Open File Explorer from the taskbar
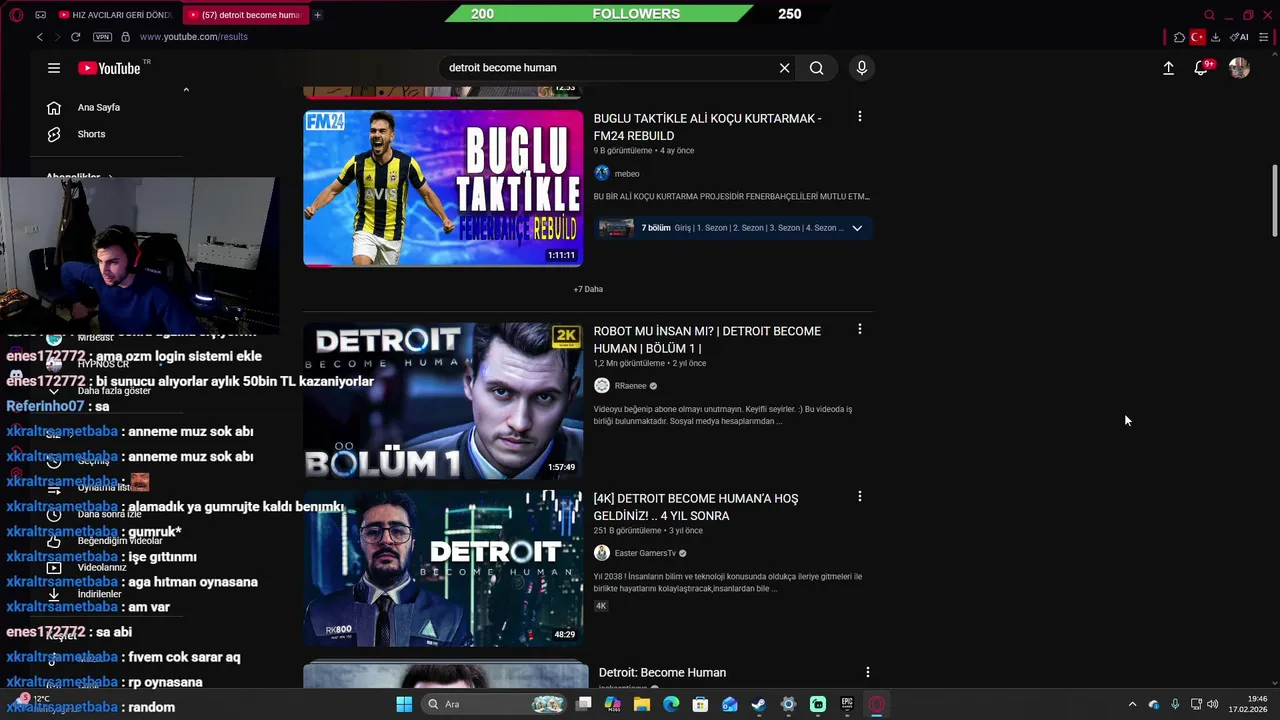 pos(642,704)
